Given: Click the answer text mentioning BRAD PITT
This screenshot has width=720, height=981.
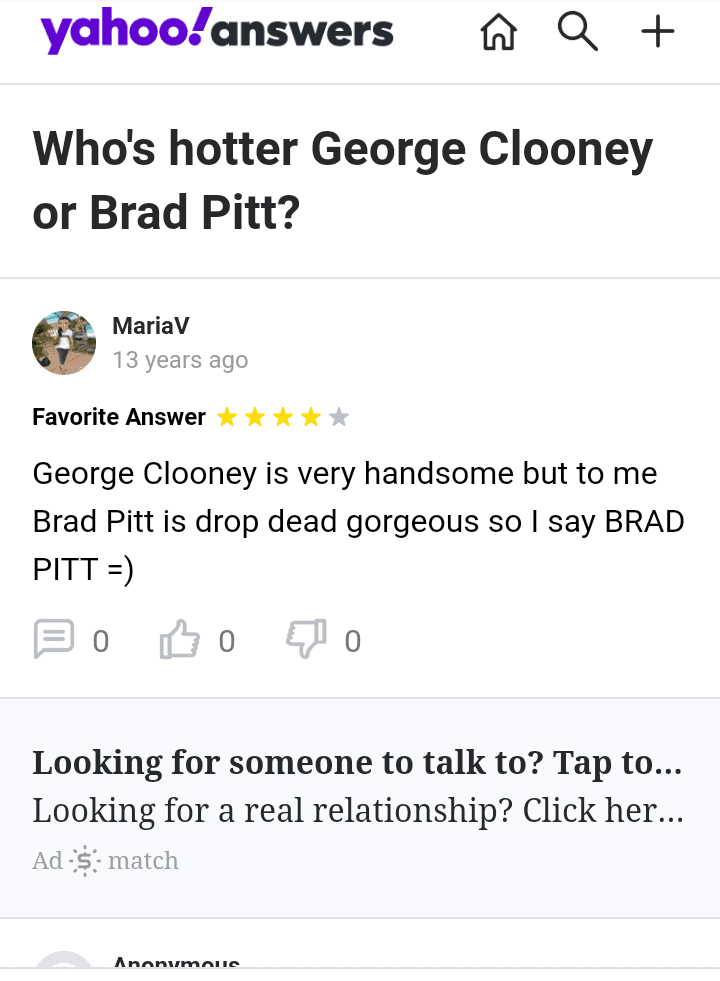Looking at the screenshot, I should [x=357, y=521].
